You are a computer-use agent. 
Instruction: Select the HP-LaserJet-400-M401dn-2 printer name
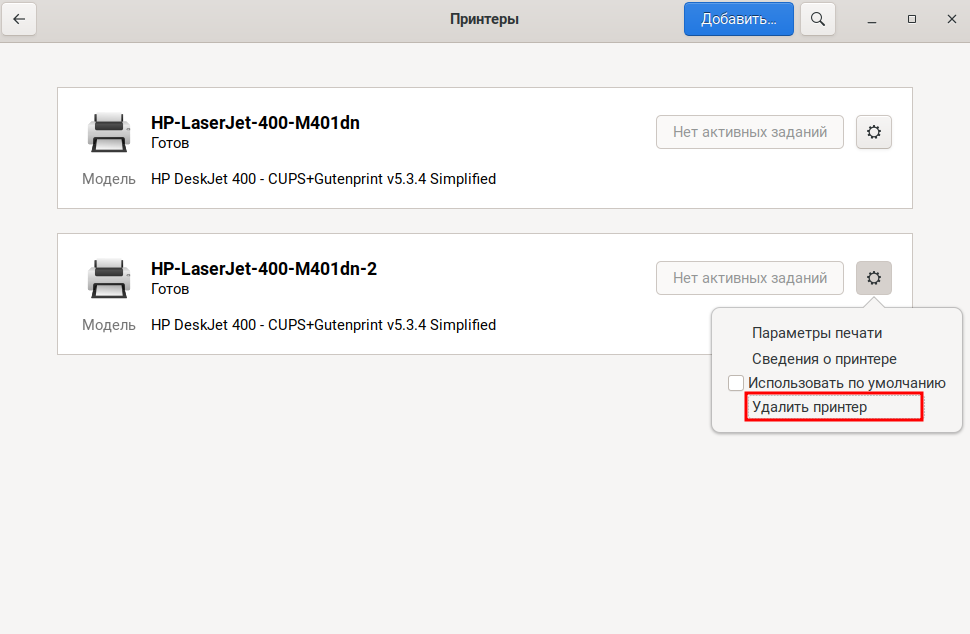(x=264, y=269)
